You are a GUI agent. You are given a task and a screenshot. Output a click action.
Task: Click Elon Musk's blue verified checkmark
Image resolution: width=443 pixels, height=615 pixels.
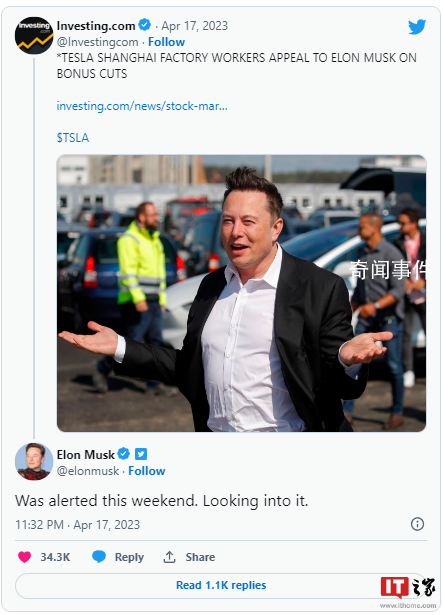(x=124, y=454)
